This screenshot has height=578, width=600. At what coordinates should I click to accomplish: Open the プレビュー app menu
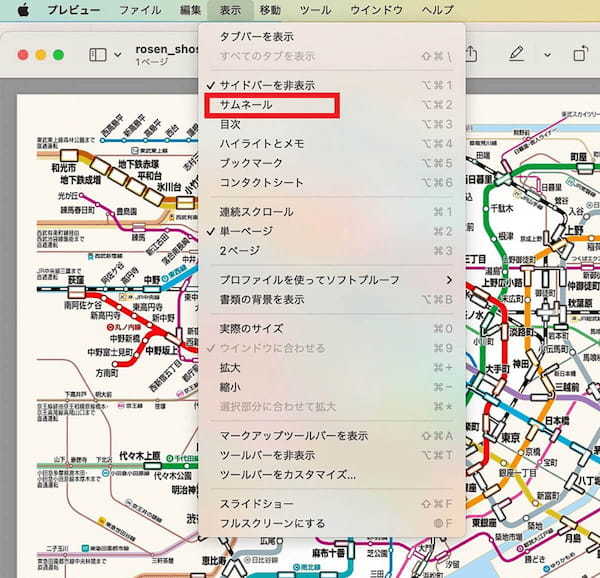[73, 10]
